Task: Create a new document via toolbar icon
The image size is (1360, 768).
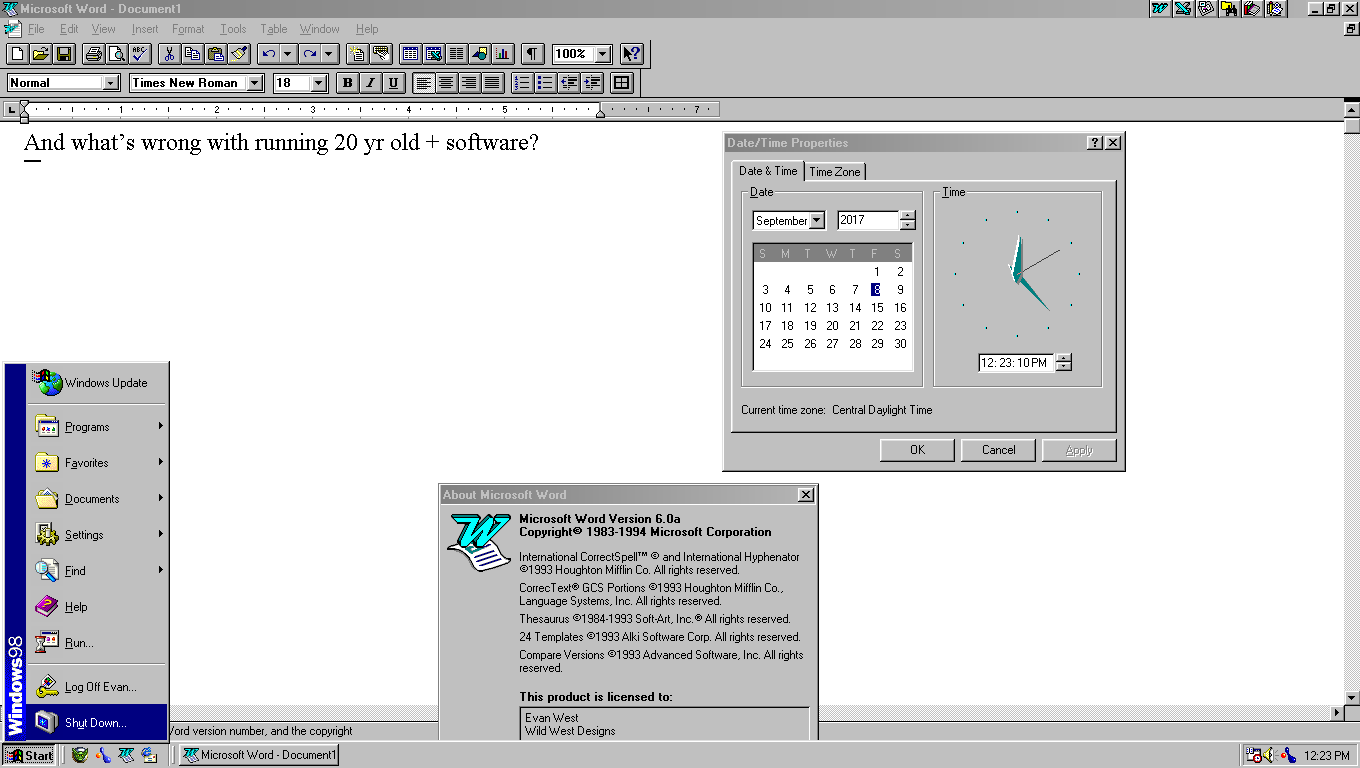Action: coord(17,54)
